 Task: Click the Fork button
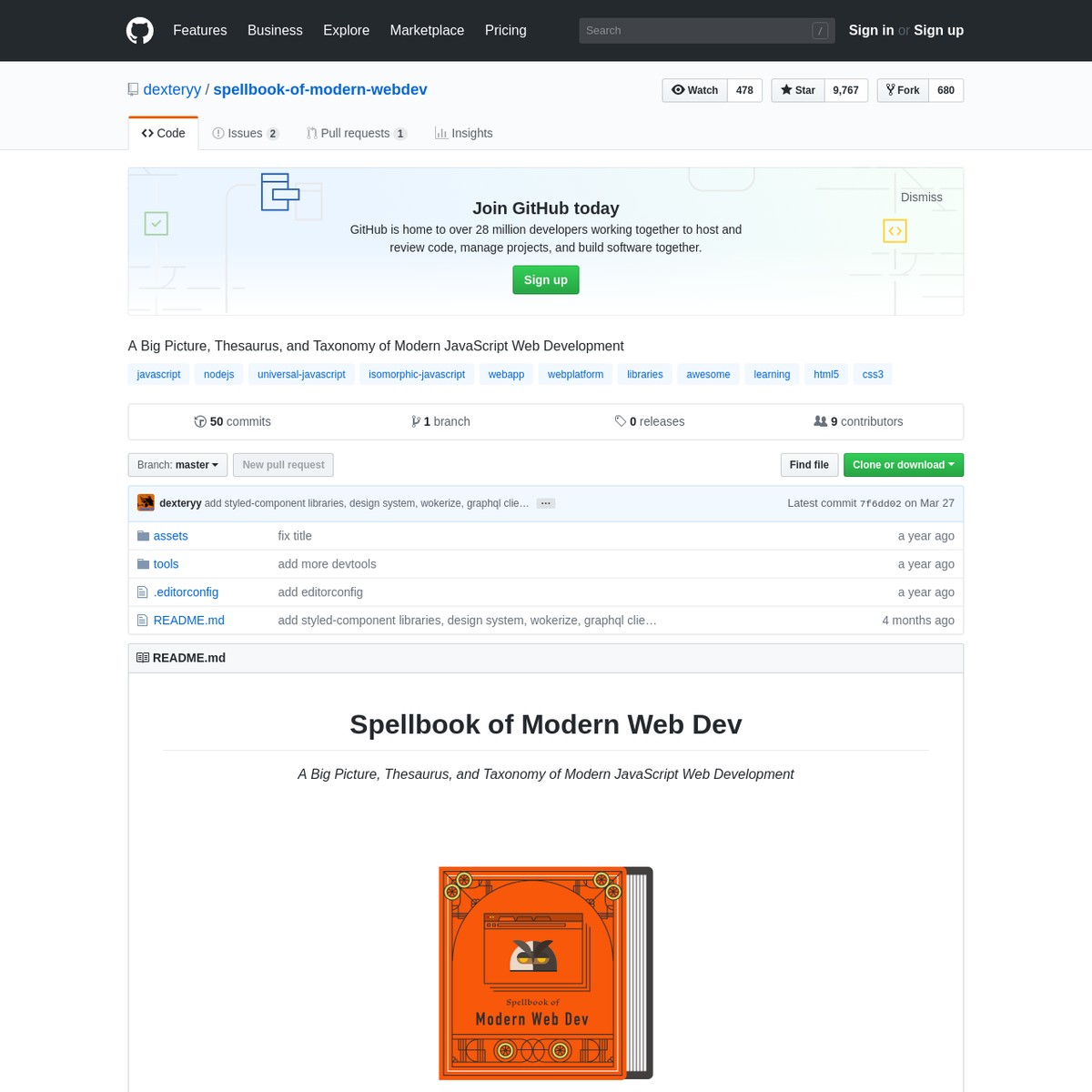point(904,90)
